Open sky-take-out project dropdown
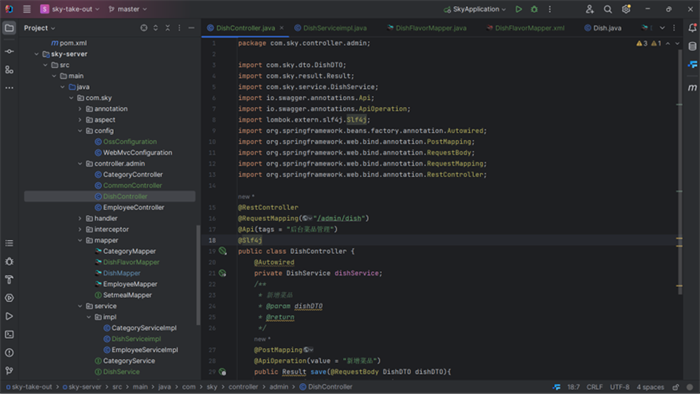 70,9
